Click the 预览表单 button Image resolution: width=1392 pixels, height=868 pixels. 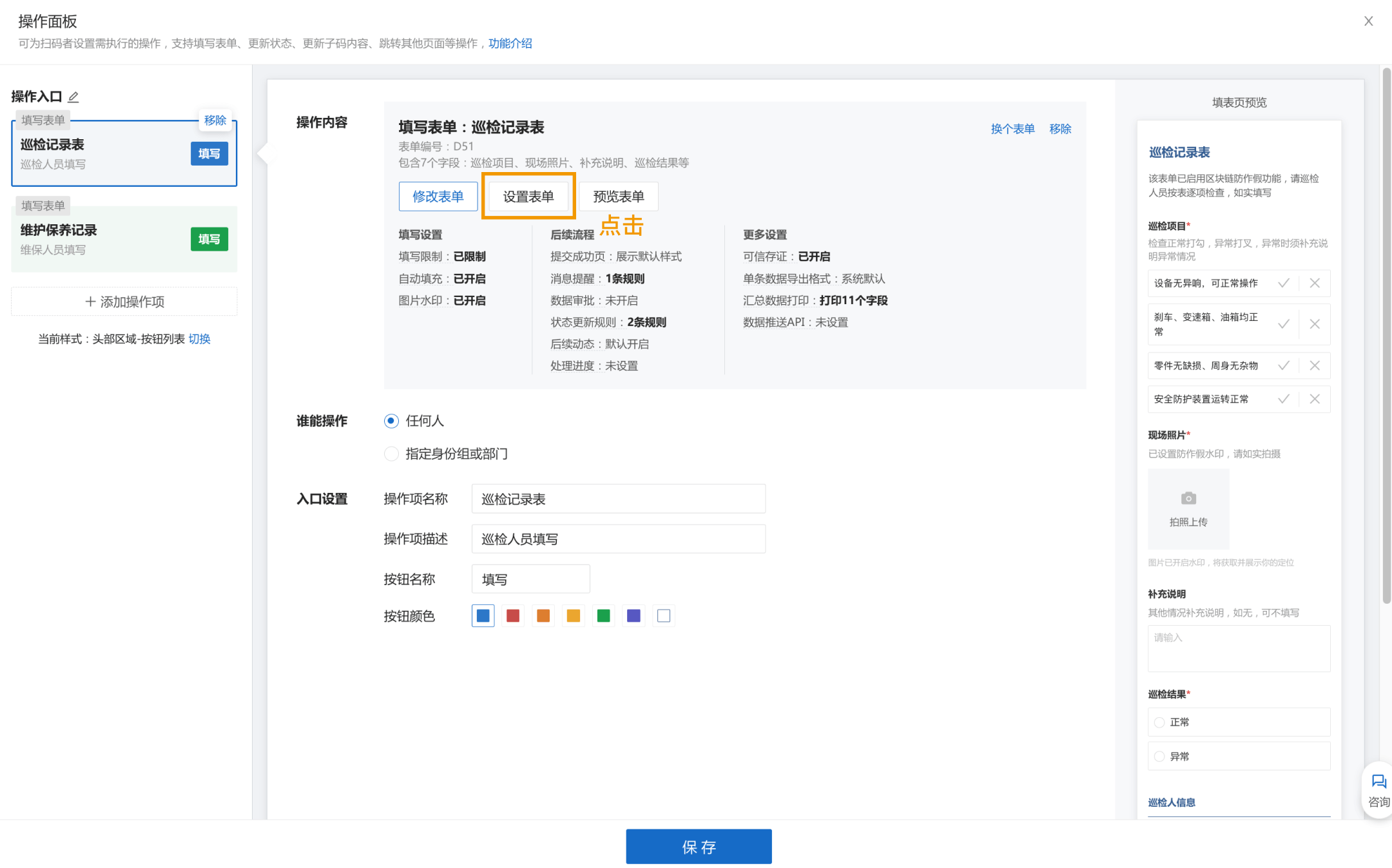coord(619,197)
